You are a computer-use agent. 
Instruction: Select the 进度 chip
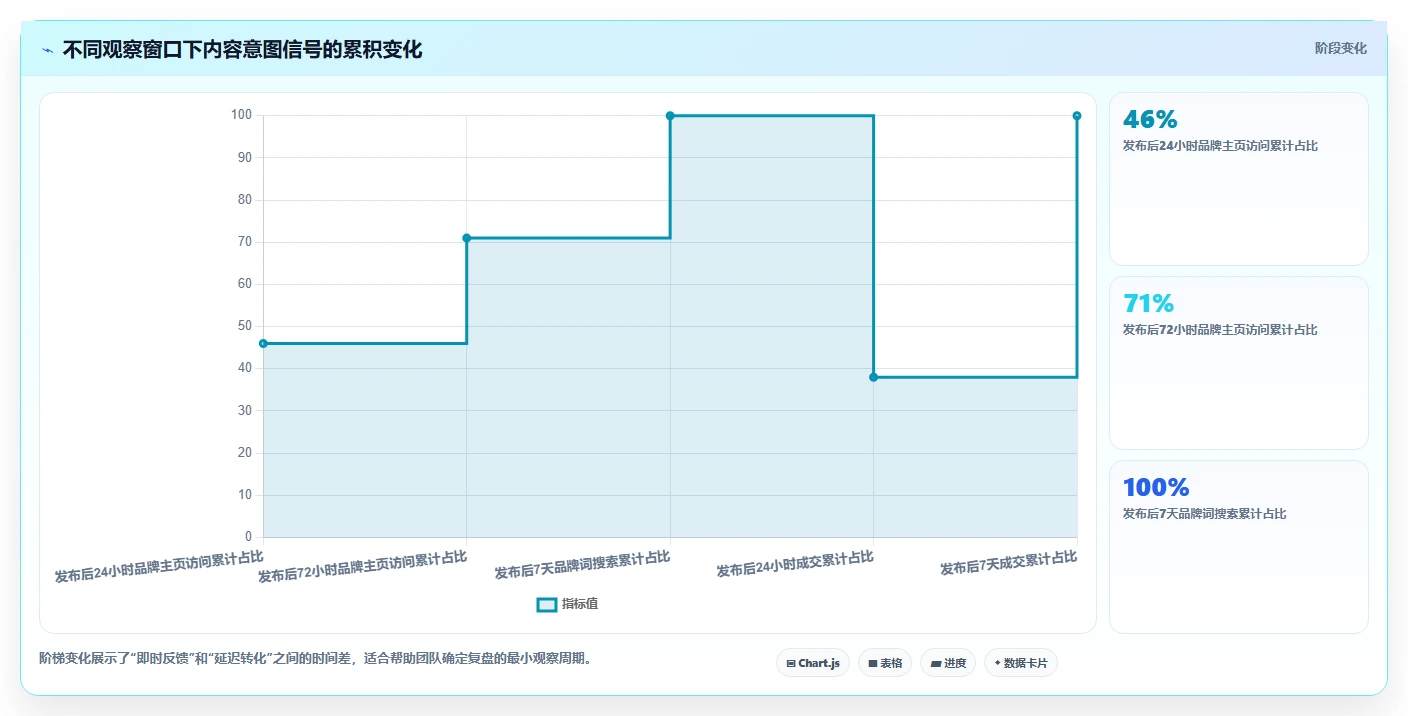click(948, 663)
